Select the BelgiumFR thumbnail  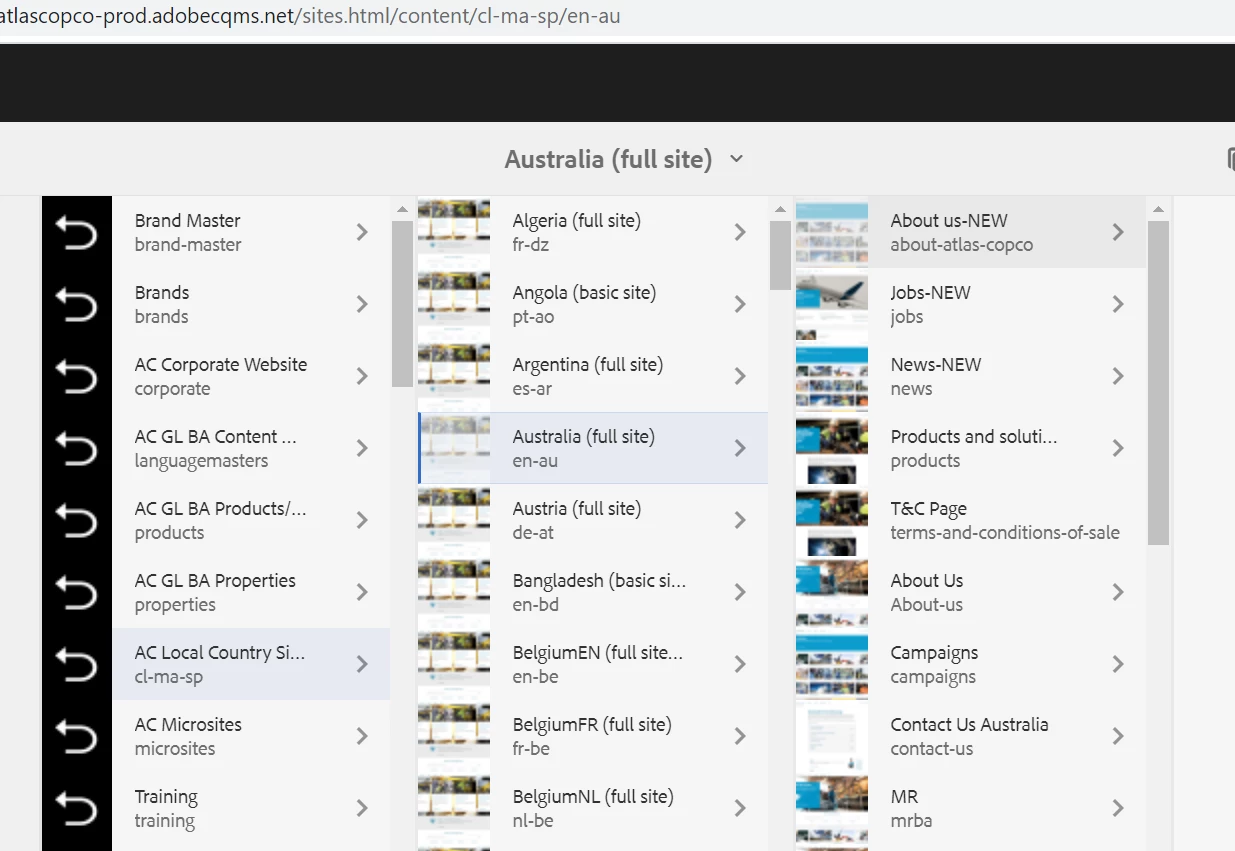click(454, 736)
